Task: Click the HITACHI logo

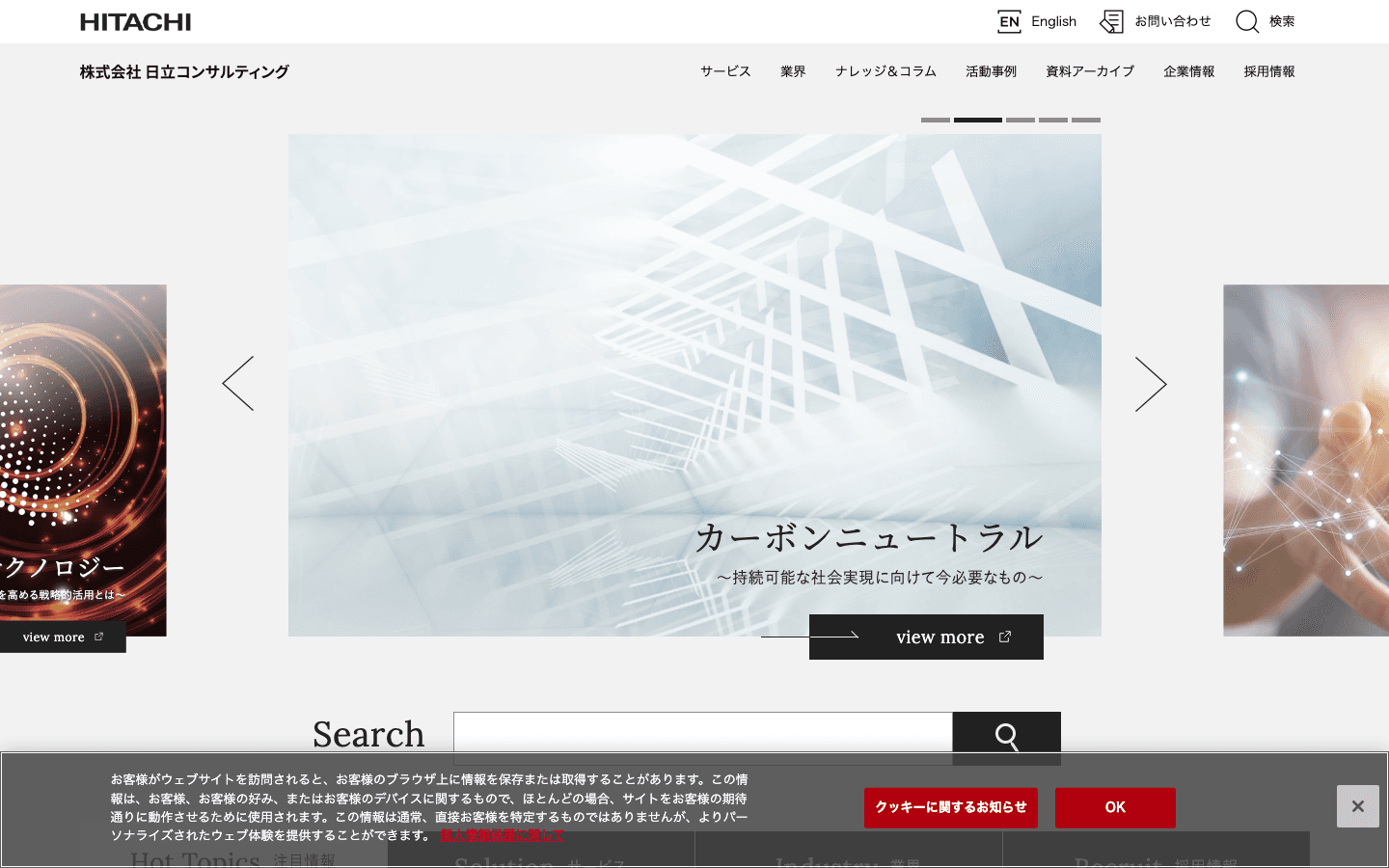Action: (135, 21)
